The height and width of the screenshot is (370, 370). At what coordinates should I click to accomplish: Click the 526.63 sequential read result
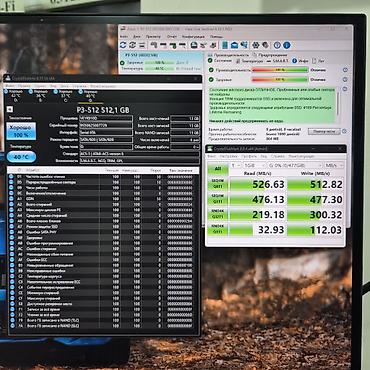pyautogui.click(x=258, y=184)
